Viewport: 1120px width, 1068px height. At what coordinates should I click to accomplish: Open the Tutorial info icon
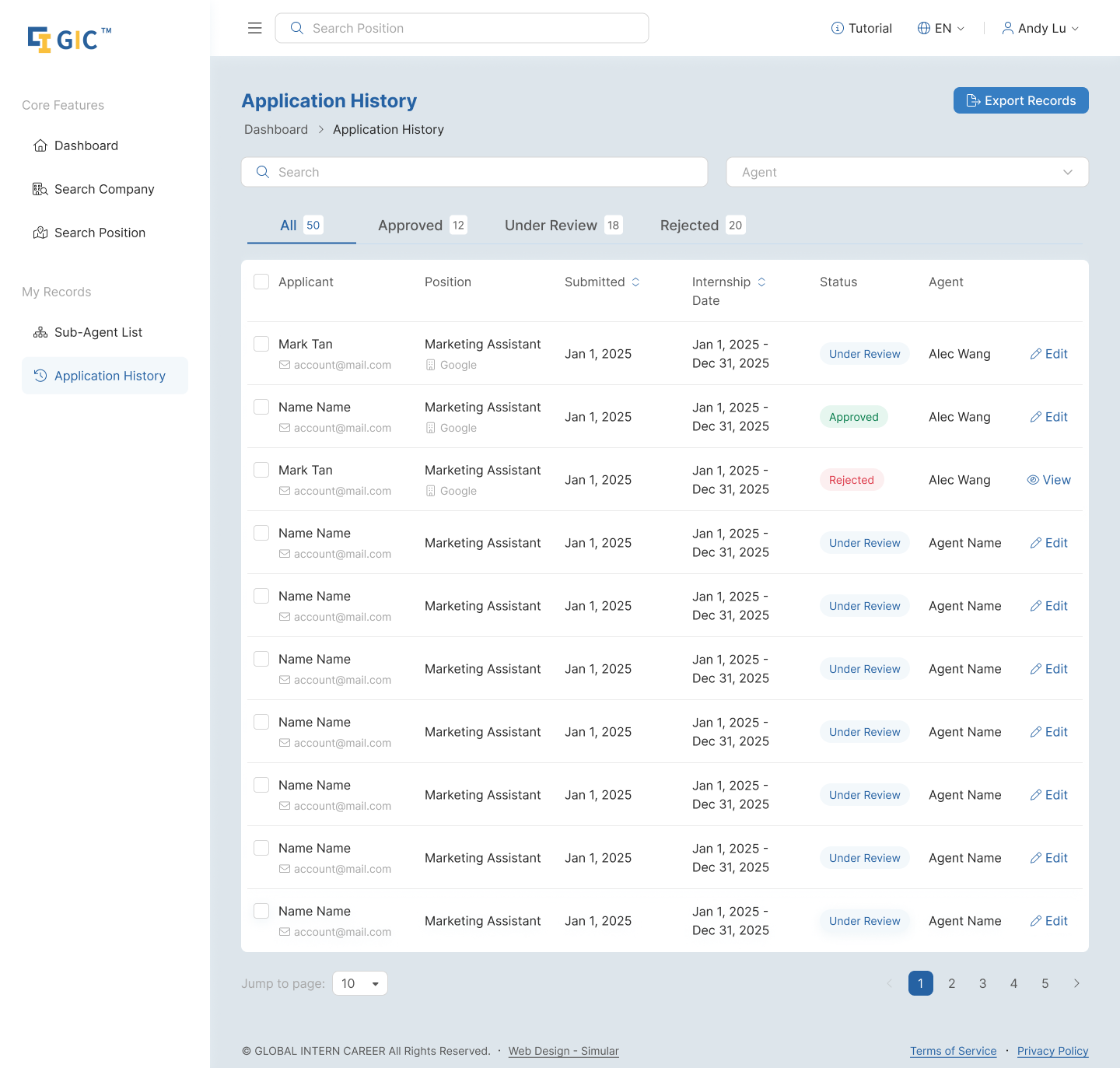[837, 28]
